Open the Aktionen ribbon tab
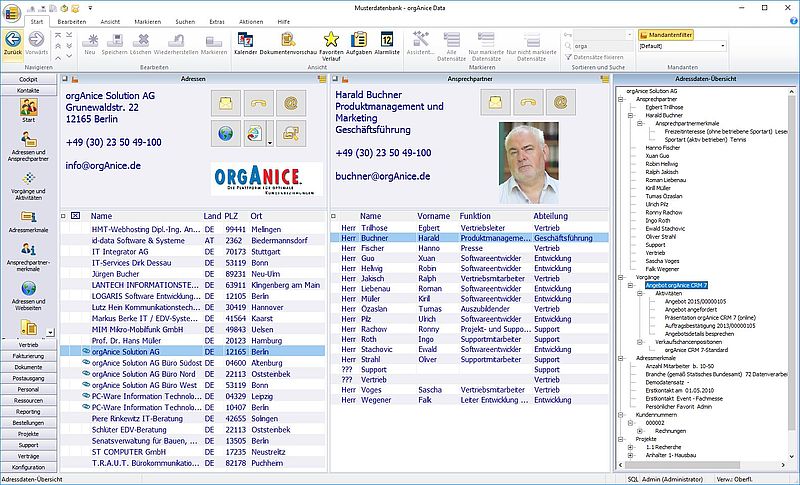The height and width of the screenshot is (485, 800). [x=251, y=22]
